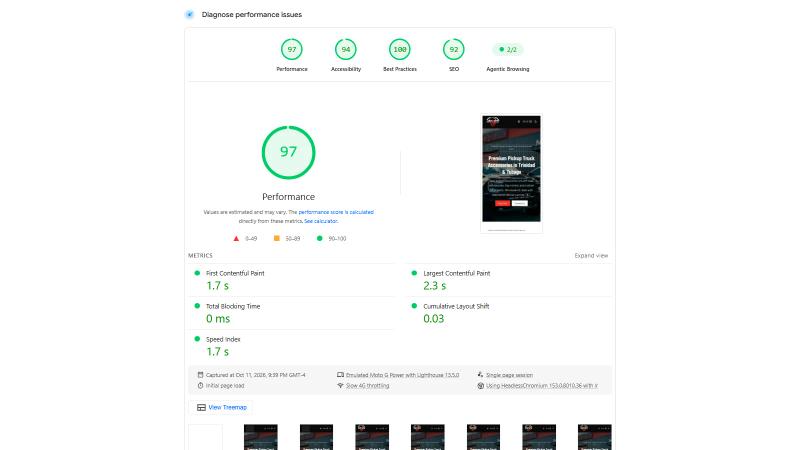The height and width of the screenshot is (450, 800).
Task: Click 'Expand view' in the metrics header
Action: pyautogui.click(x=591, y=256)
